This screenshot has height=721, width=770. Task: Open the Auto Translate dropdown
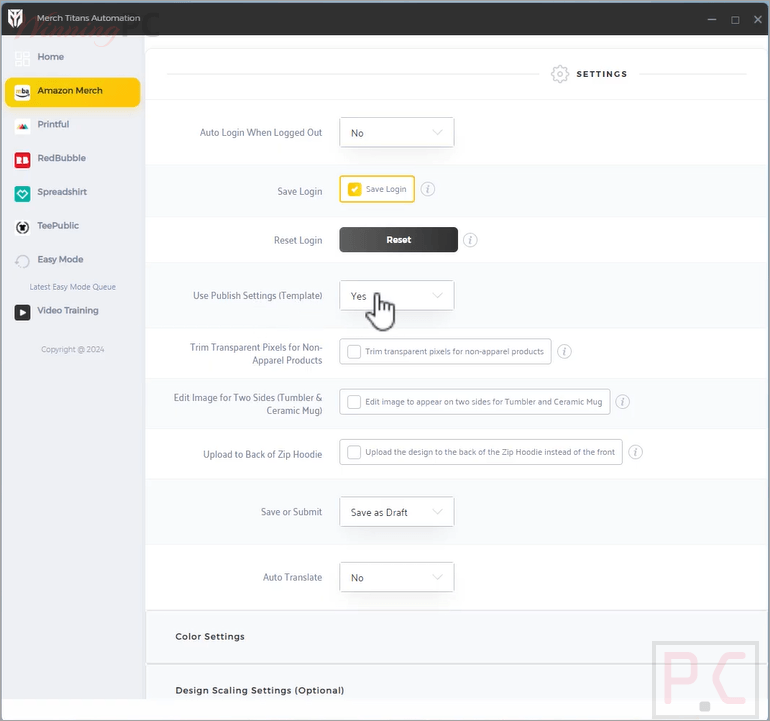397,577
